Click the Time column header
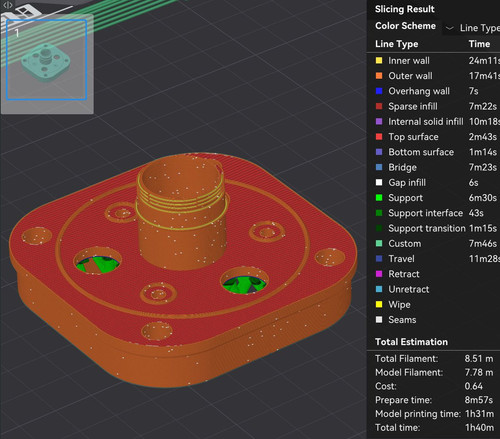 click(479, 44)
